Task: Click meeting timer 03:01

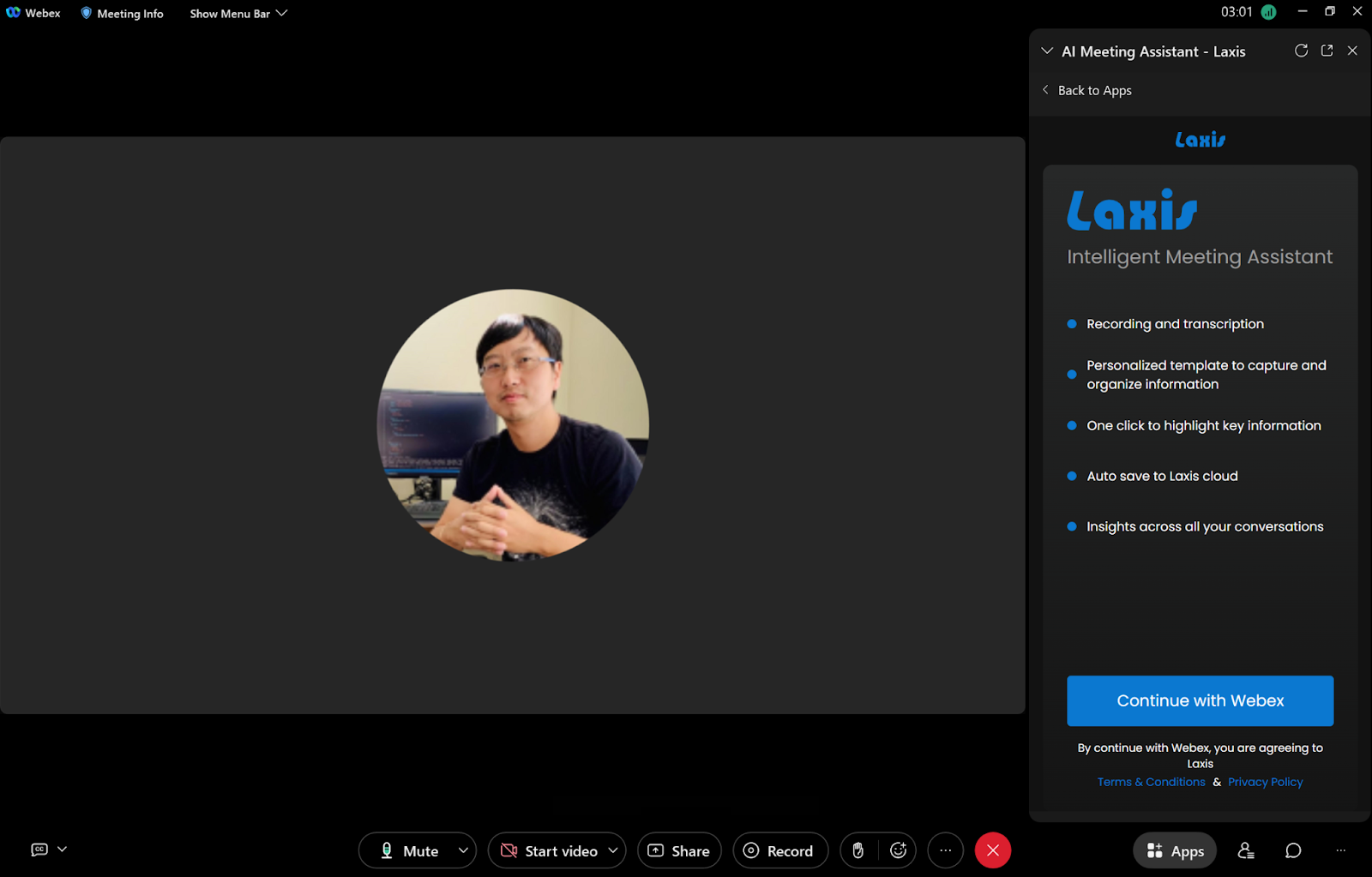Action: pos(1237,12)
